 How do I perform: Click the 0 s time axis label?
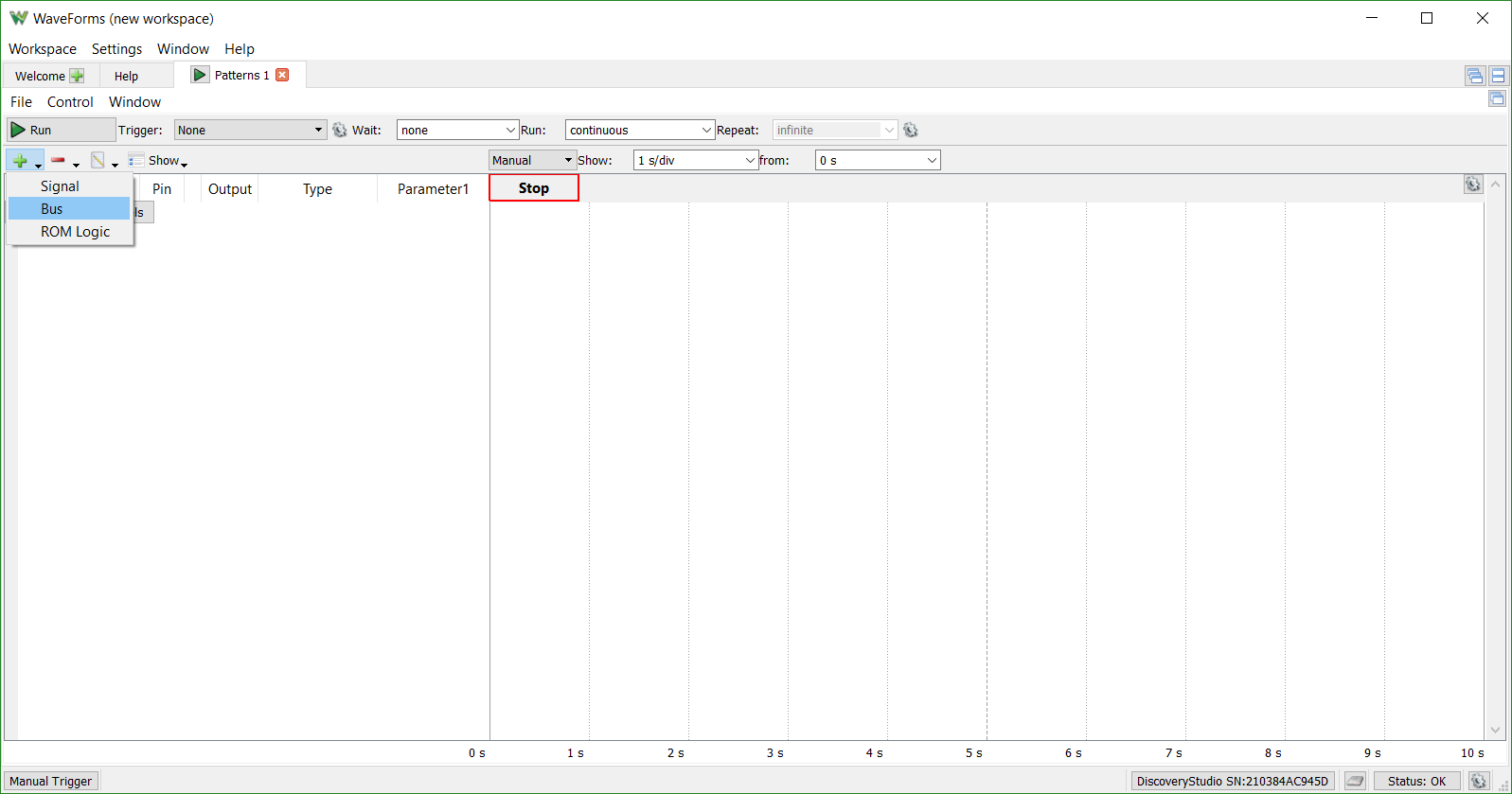(x=477, y=753)
